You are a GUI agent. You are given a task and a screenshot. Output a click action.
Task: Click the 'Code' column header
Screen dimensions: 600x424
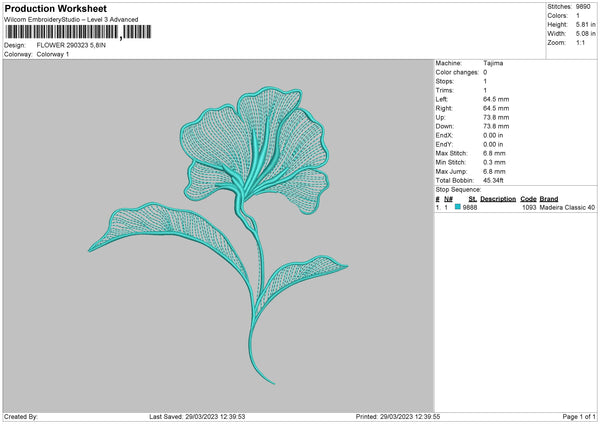pyautogui.click(x=528, y=199)
